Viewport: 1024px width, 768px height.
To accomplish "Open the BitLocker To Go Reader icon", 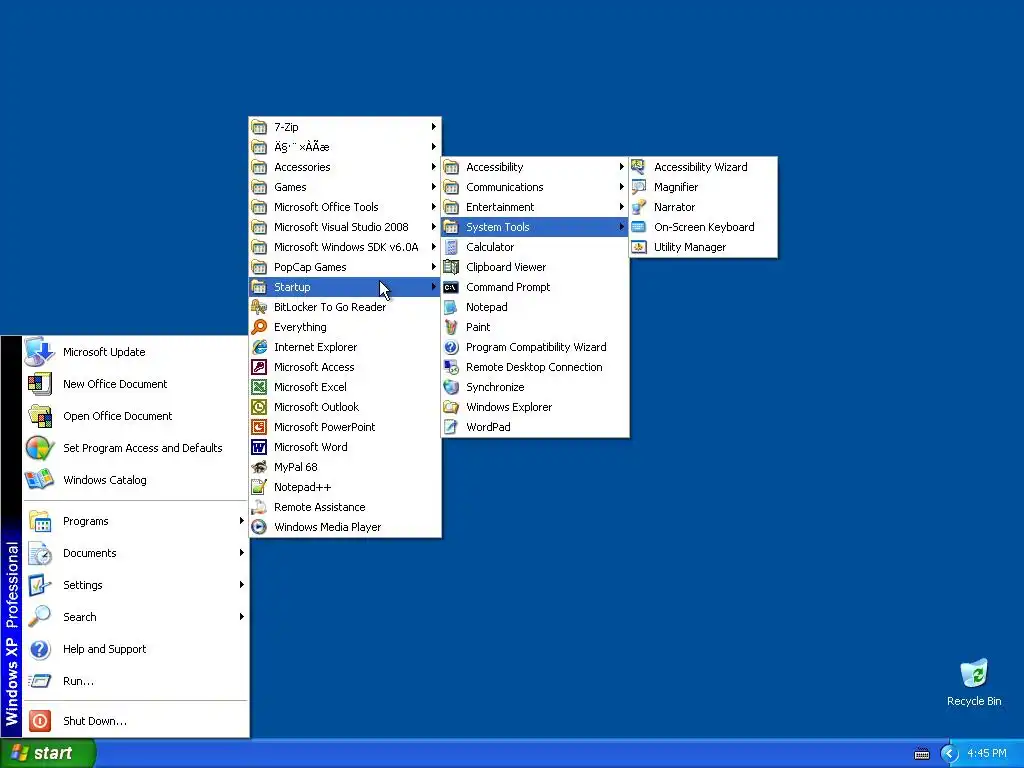I will click(259, 307).
